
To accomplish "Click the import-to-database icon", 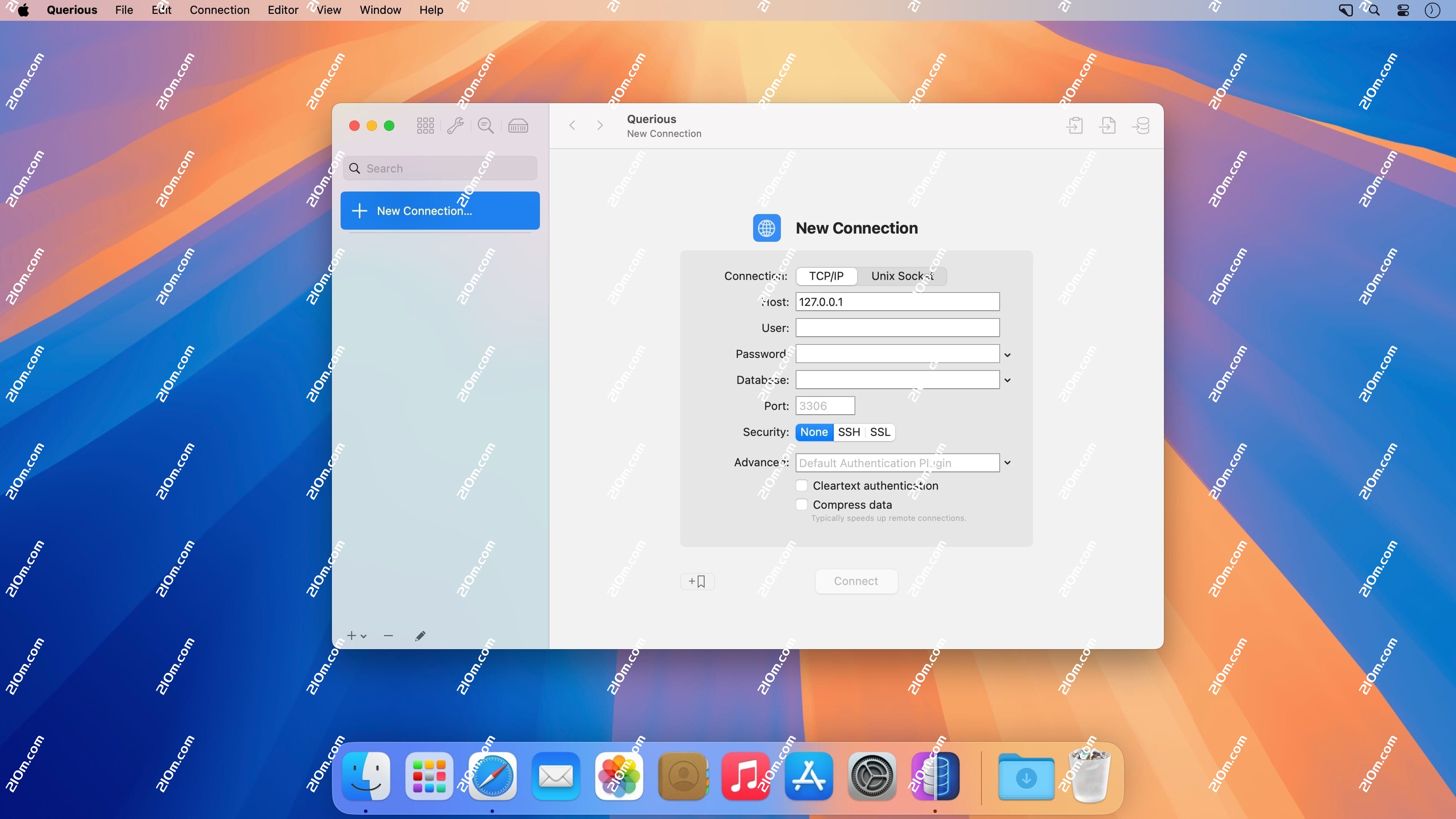I will [x=1141, y=126].
